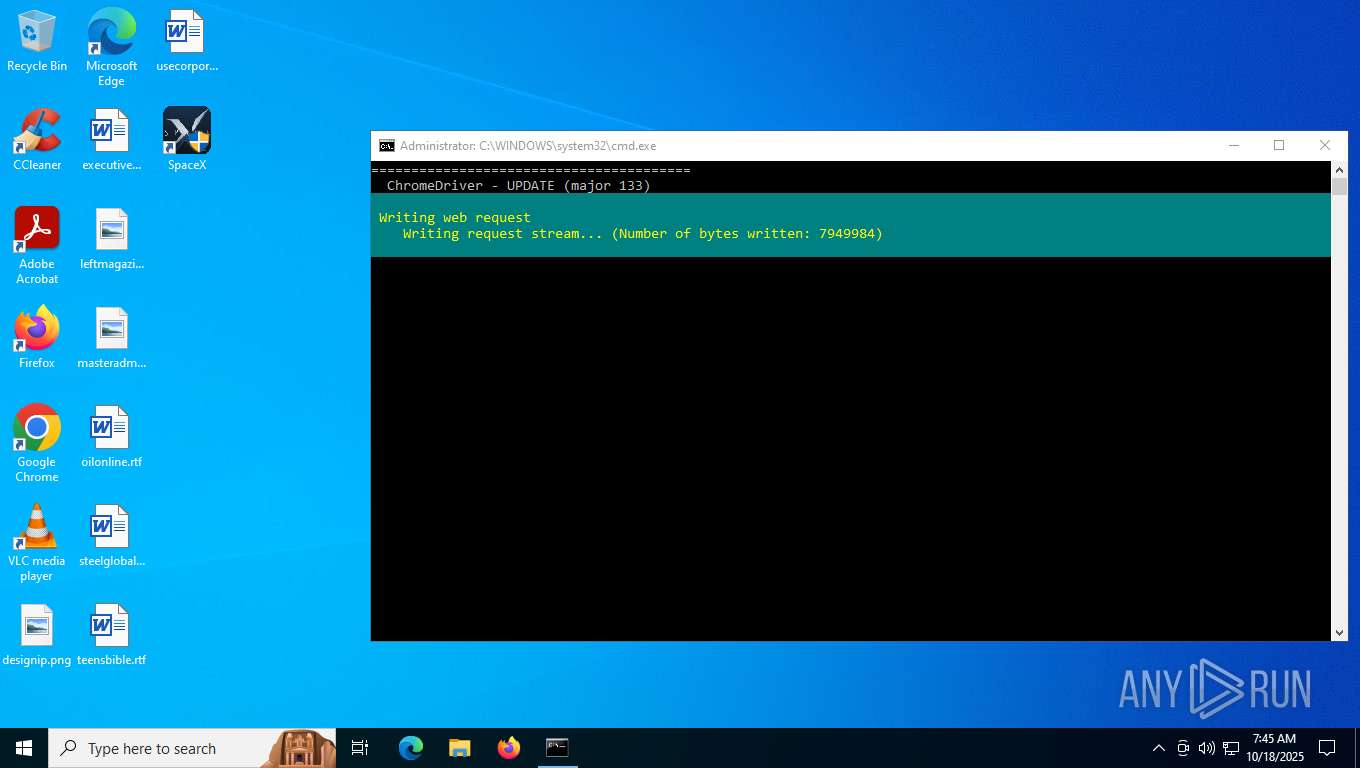Viewport: 1360px width, 768px height.
Task: Open File Explorer from the taskbar
Action: 460,748
